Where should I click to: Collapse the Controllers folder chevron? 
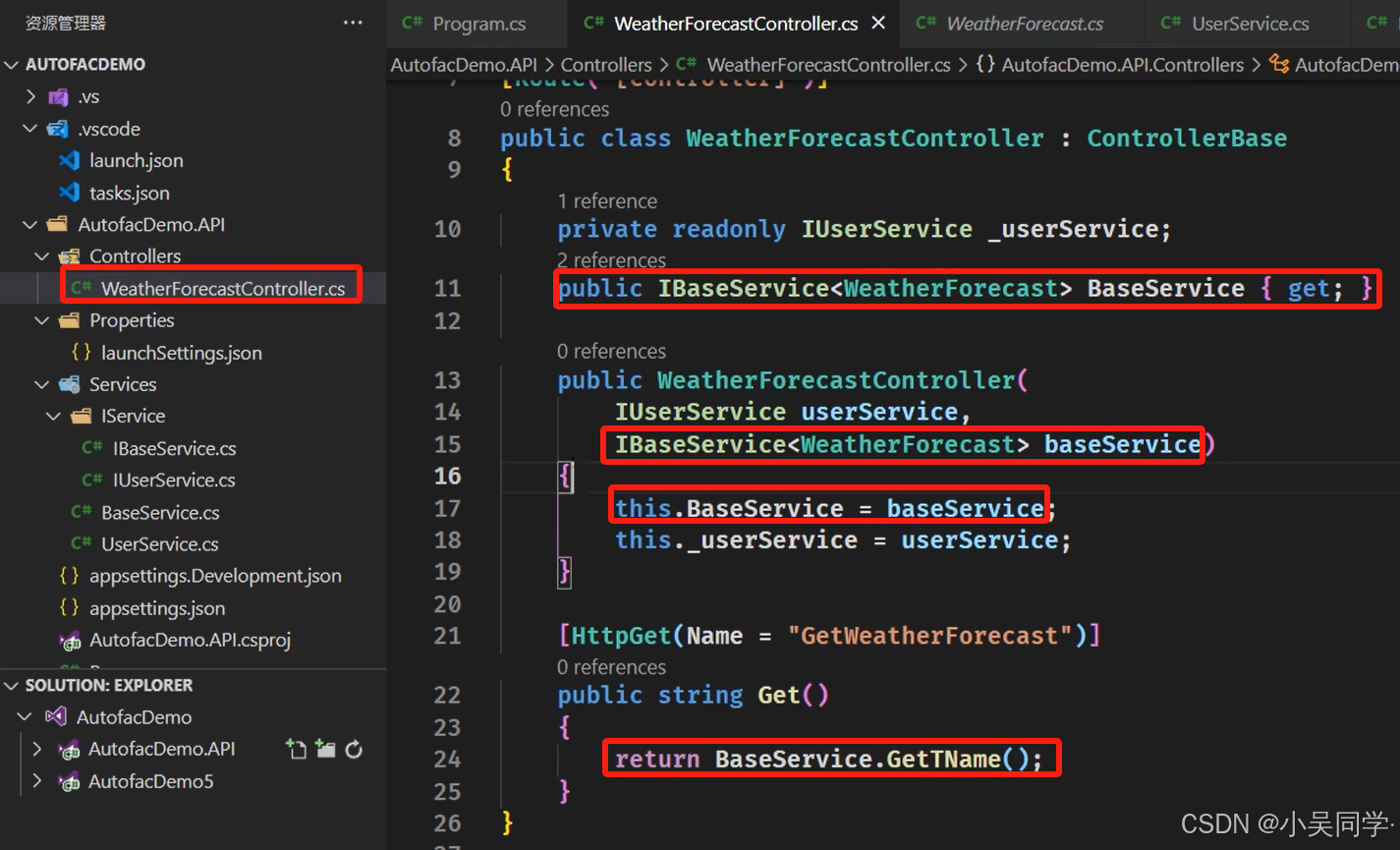point(42,256)
